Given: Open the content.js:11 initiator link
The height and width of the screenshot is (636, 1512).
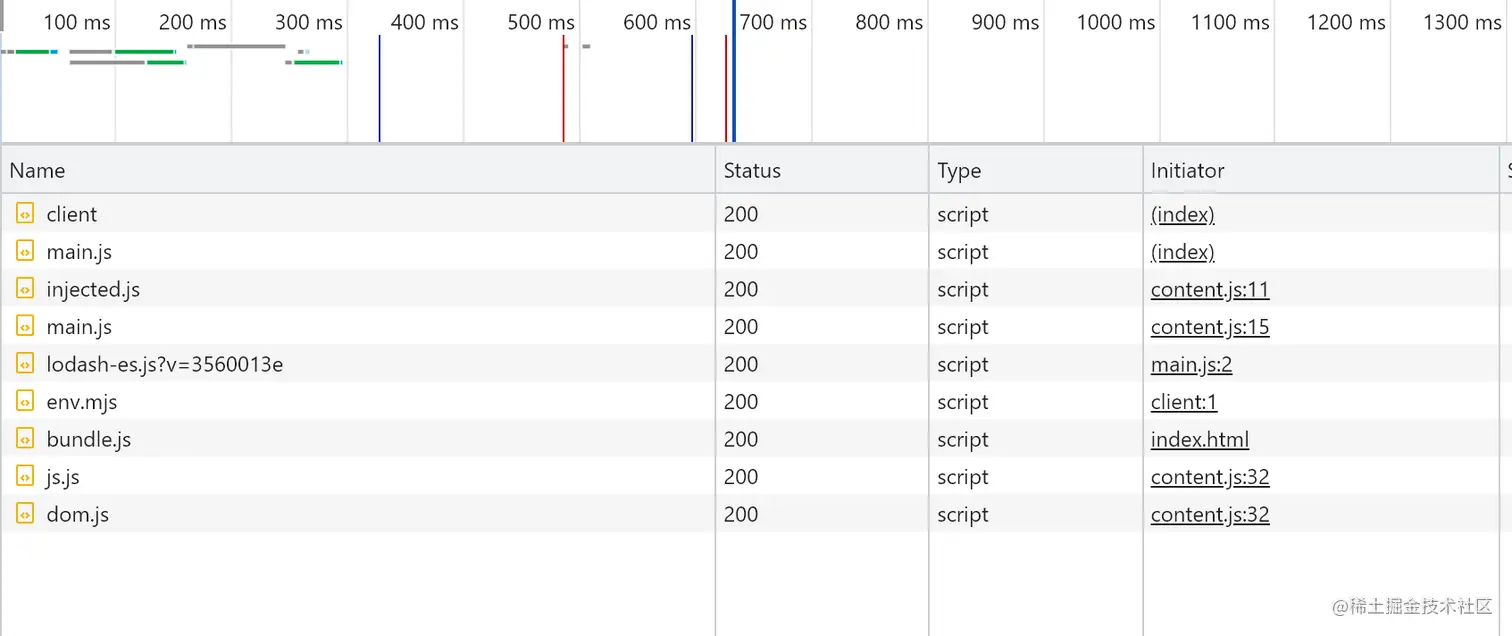Looking at the screenshot, I should pos(1209,289).
